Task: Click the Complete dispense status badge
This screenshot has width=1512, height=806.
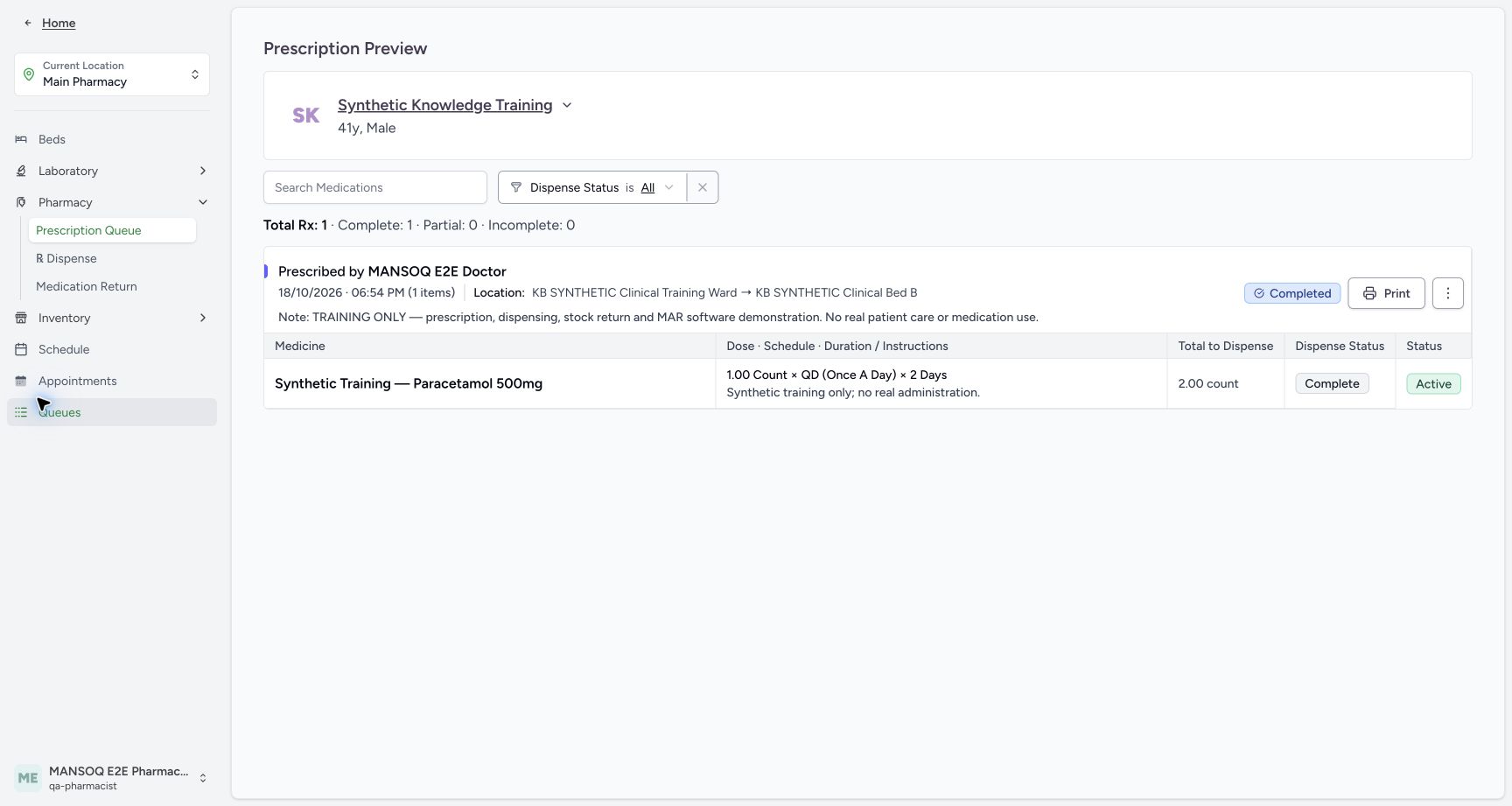Action: [x=1332, y=383]
